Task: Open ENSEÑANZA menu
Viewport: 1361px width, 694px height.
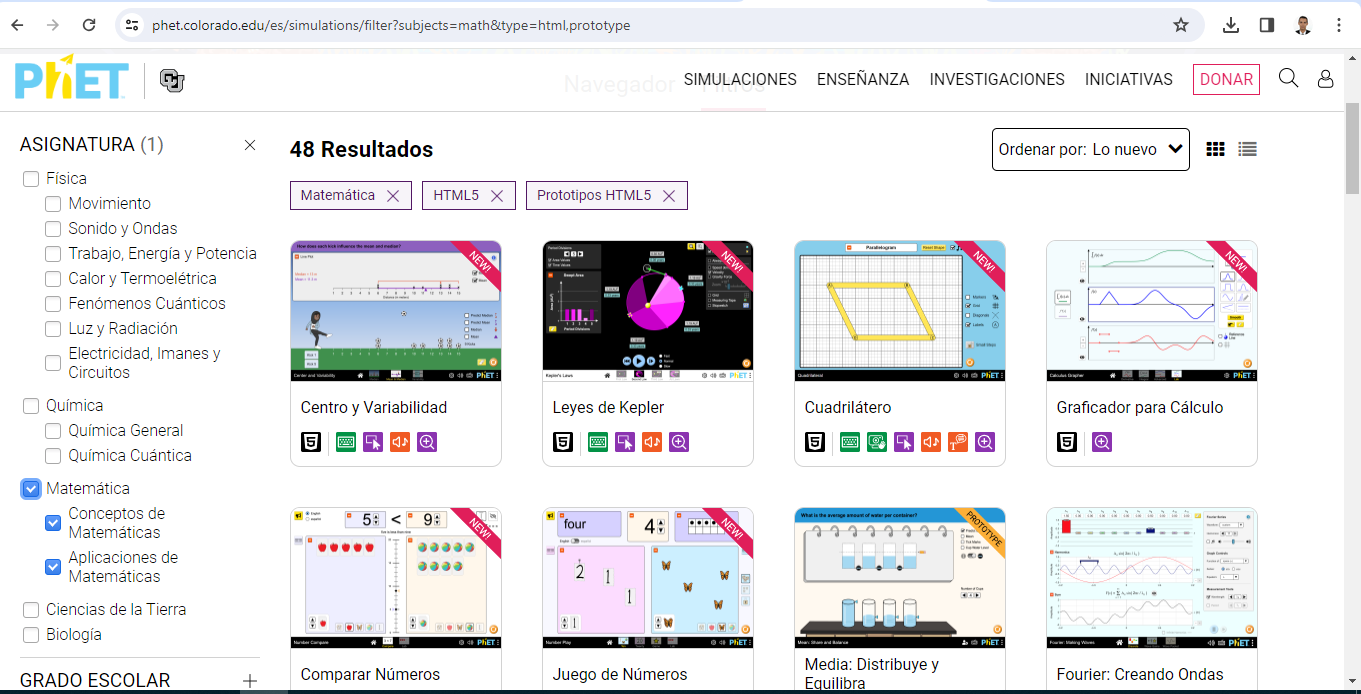Action: tap(863, 79)
